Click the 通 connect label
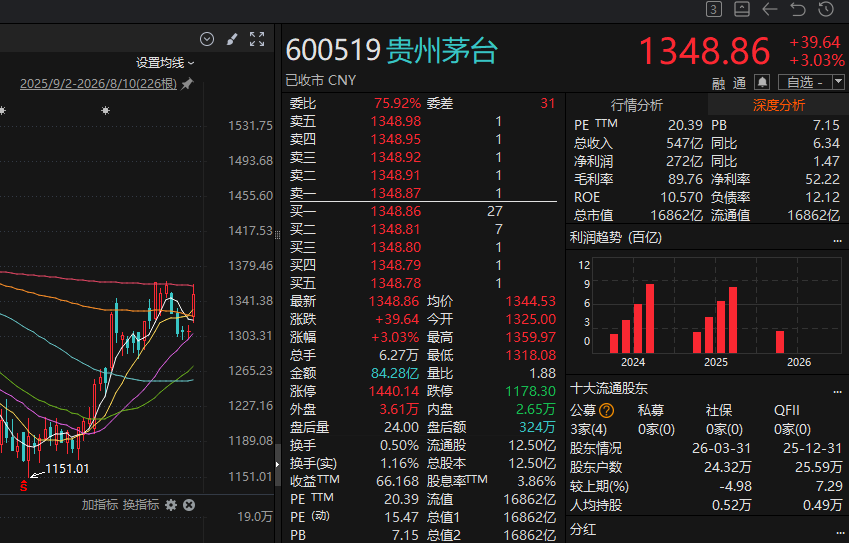Image resolution: width=849 pixels, height=543 pixels. [x=740, y=83]
